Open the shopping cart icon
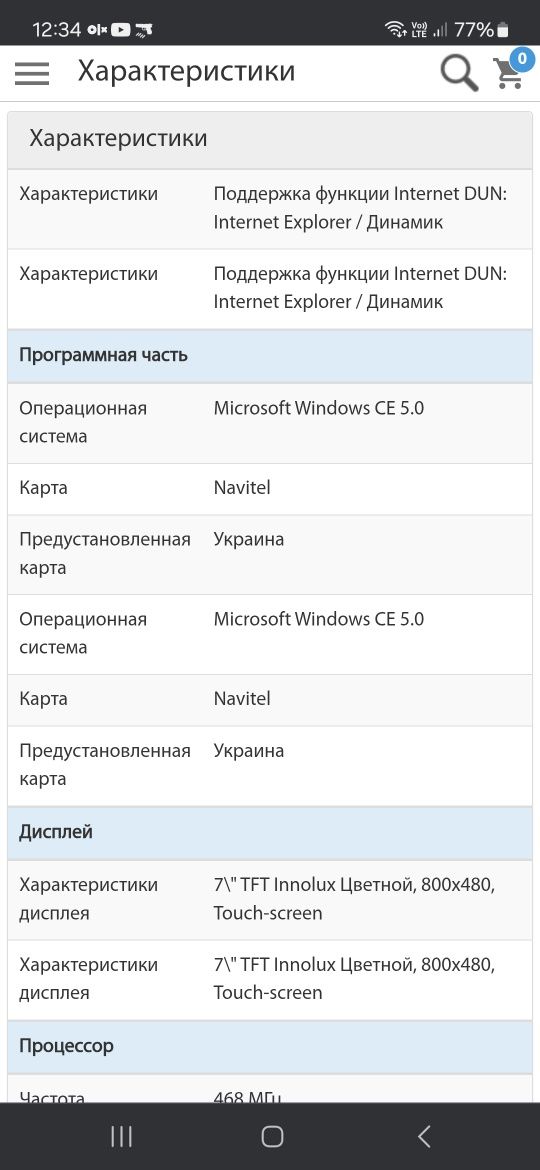Image resolution: width=540 pixels, height=1170 pixels. click(509, 75)
